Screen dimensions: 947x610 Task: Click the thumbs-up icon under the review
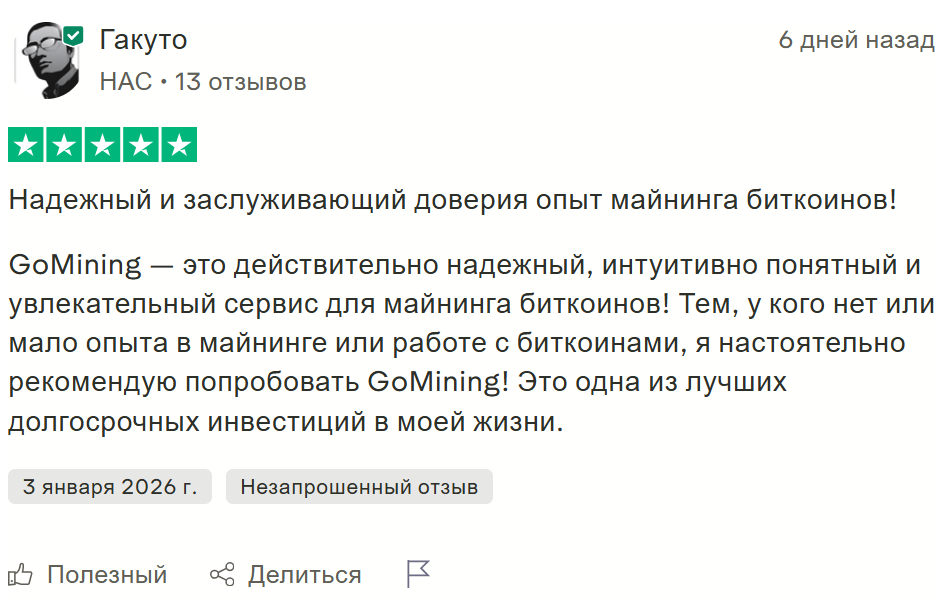point(20,575)
